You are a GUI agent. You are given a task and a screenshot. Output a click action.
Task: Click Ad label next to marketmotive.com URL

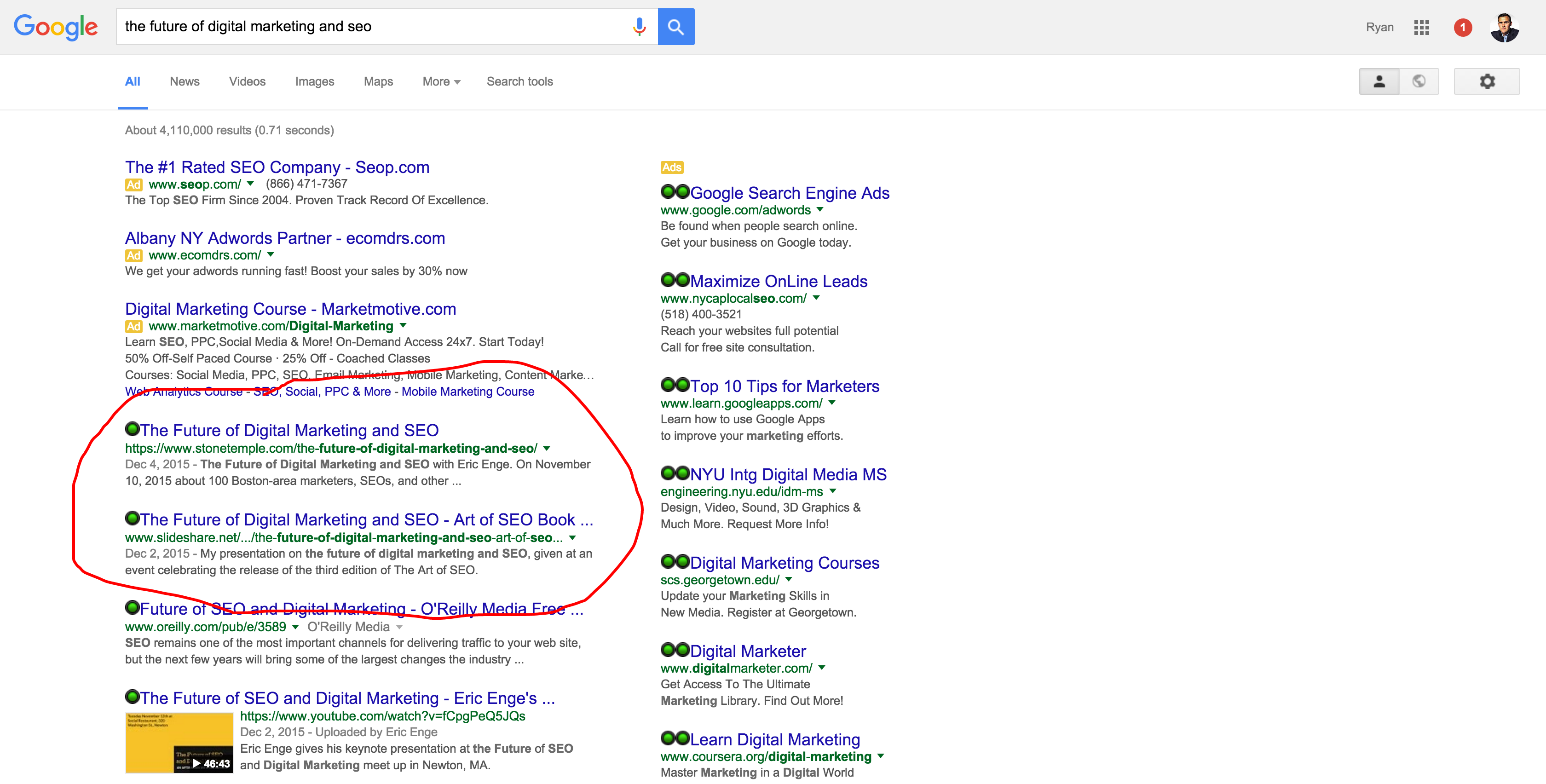coord(133,326)
